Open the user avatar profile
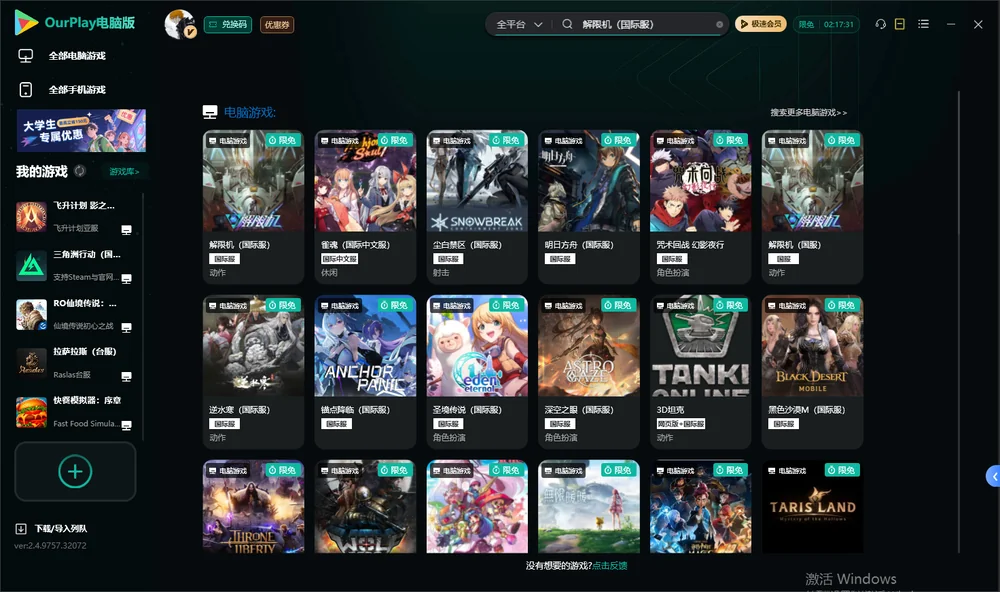 [x=180, y=24]
